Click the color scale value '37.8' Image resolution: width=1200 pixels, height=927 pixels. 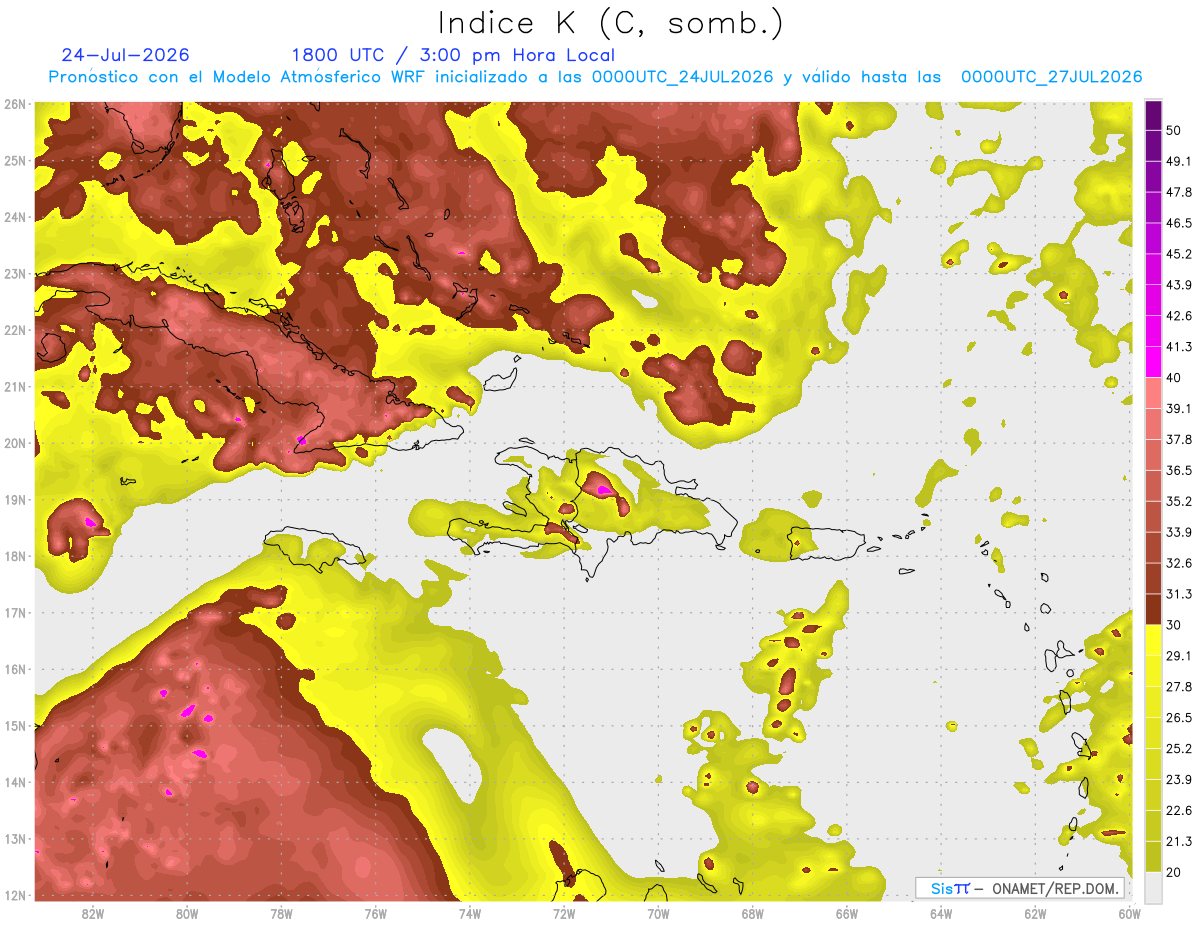pyautogui.click(x=1178, y=440)
